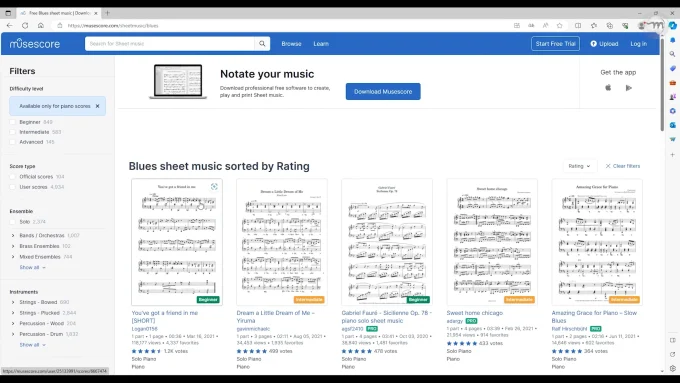Open the Learn menu
This screenshot has width=680, height=383.
pyautogui.click(x=321, y=44)
